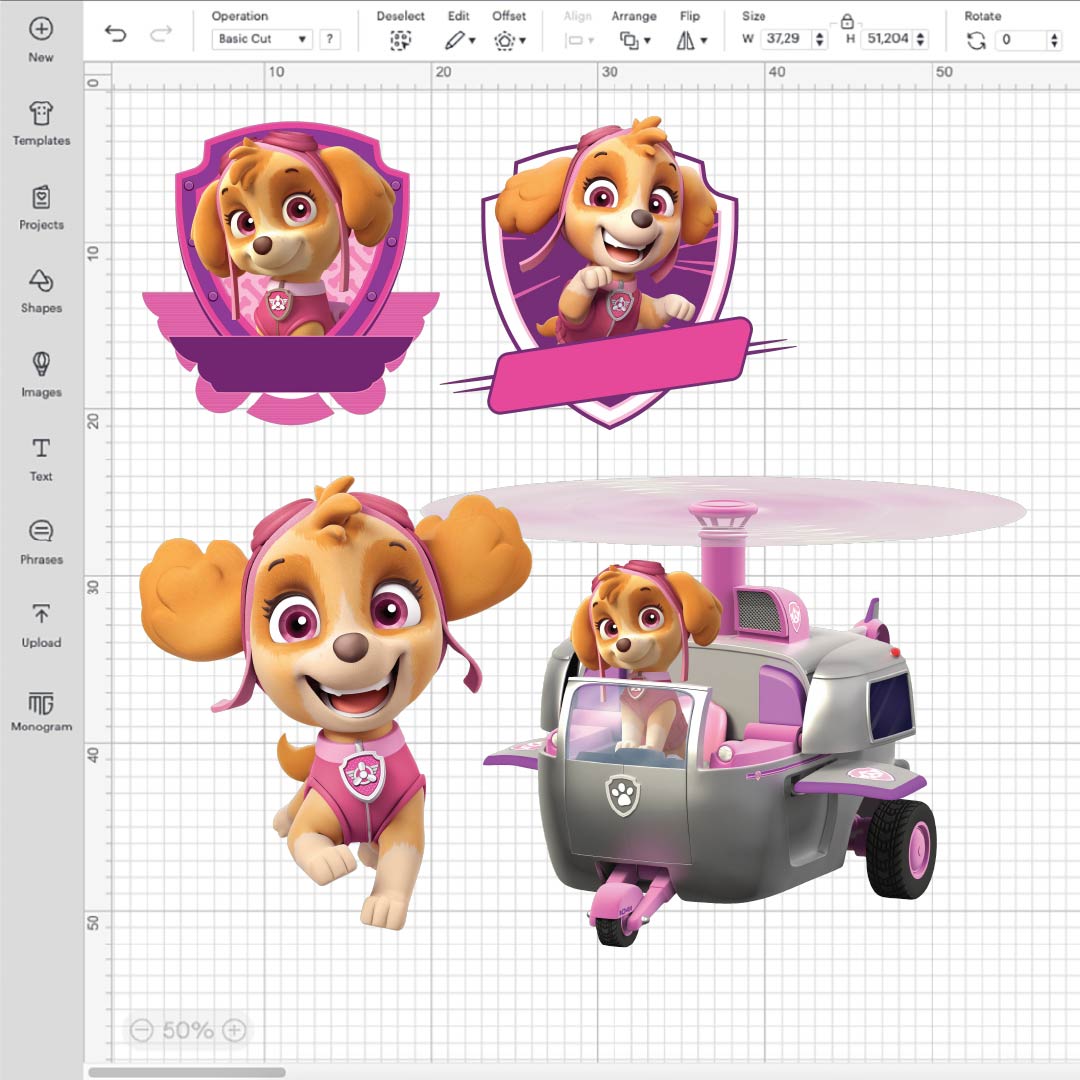Viewport: 1080px width, 1080px height.
Task: Open the Arrange dropdown
Action: pos(635,41)
